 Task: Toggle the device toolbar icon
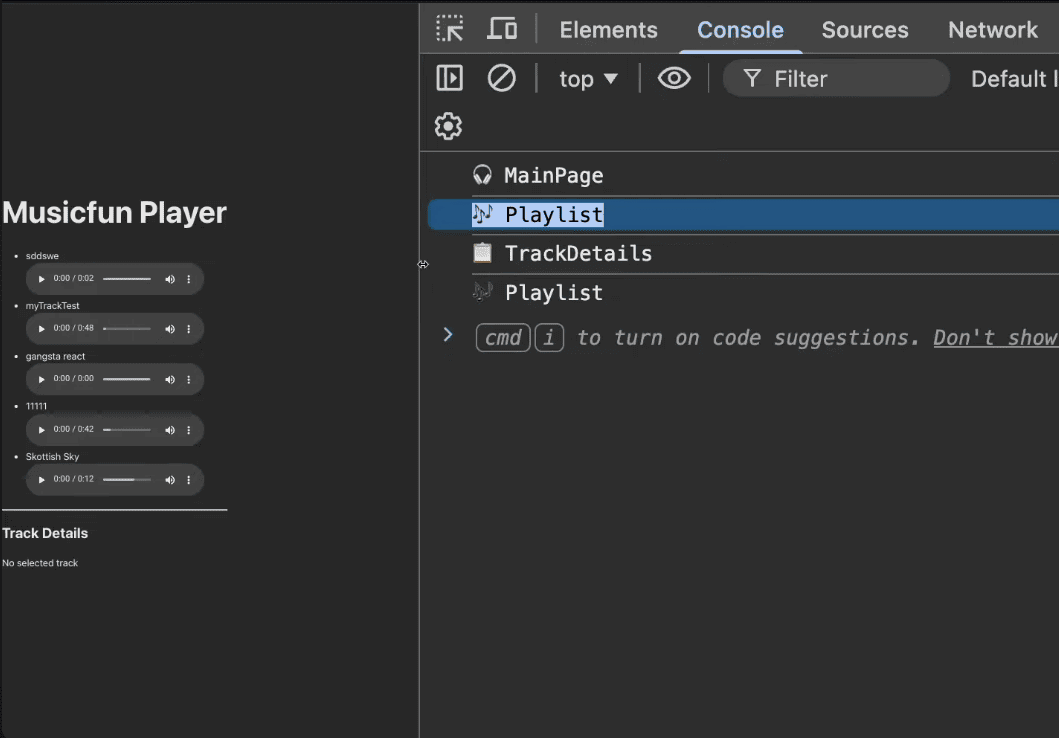(502, 29)
